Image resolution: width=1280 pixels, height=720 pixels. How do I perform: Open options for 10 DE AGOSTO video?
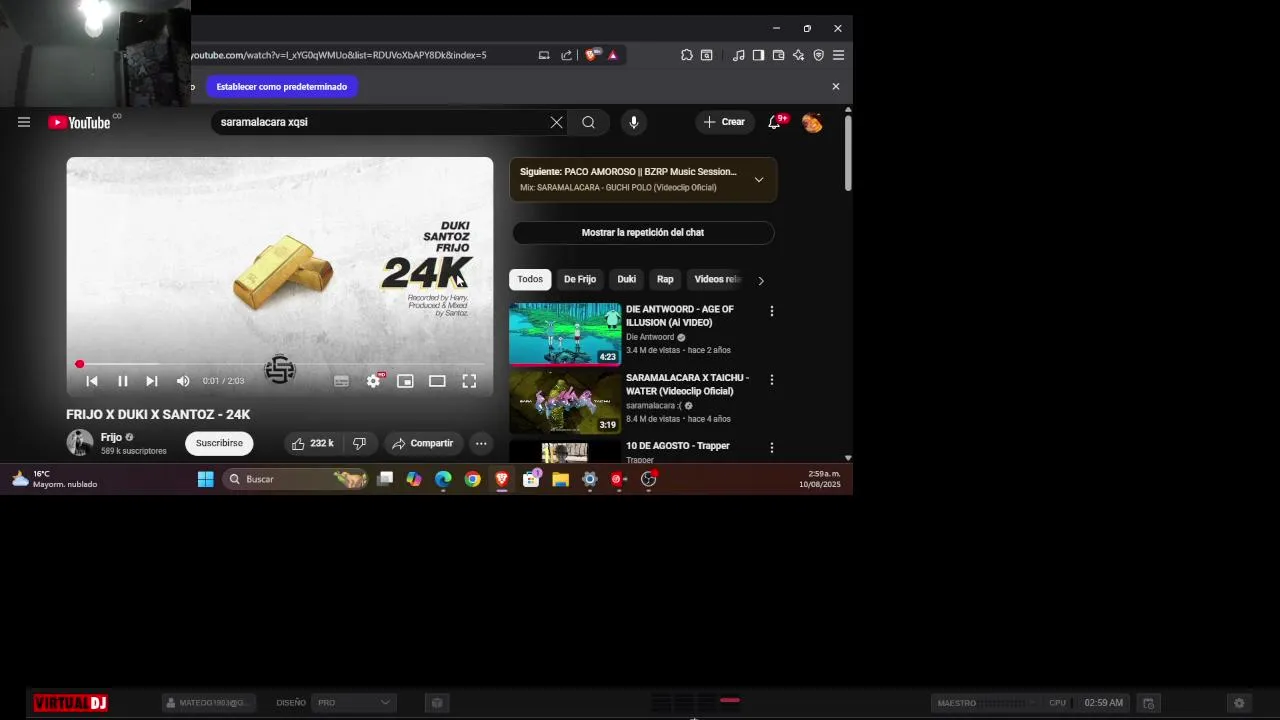click(x=771, y=447)
